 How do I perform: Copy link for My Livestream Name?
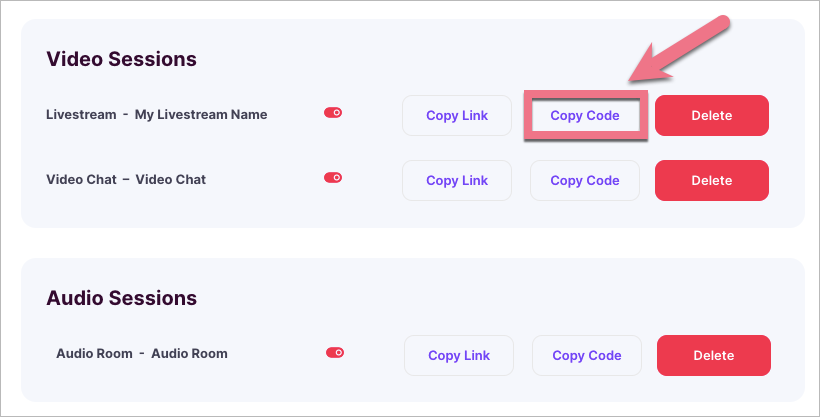coord(457,116)
